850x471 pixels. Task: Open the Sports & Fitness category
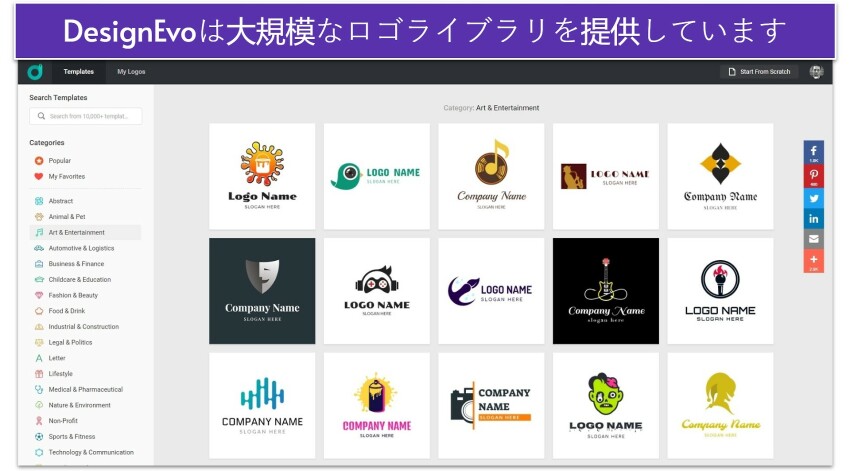point(71,436)
